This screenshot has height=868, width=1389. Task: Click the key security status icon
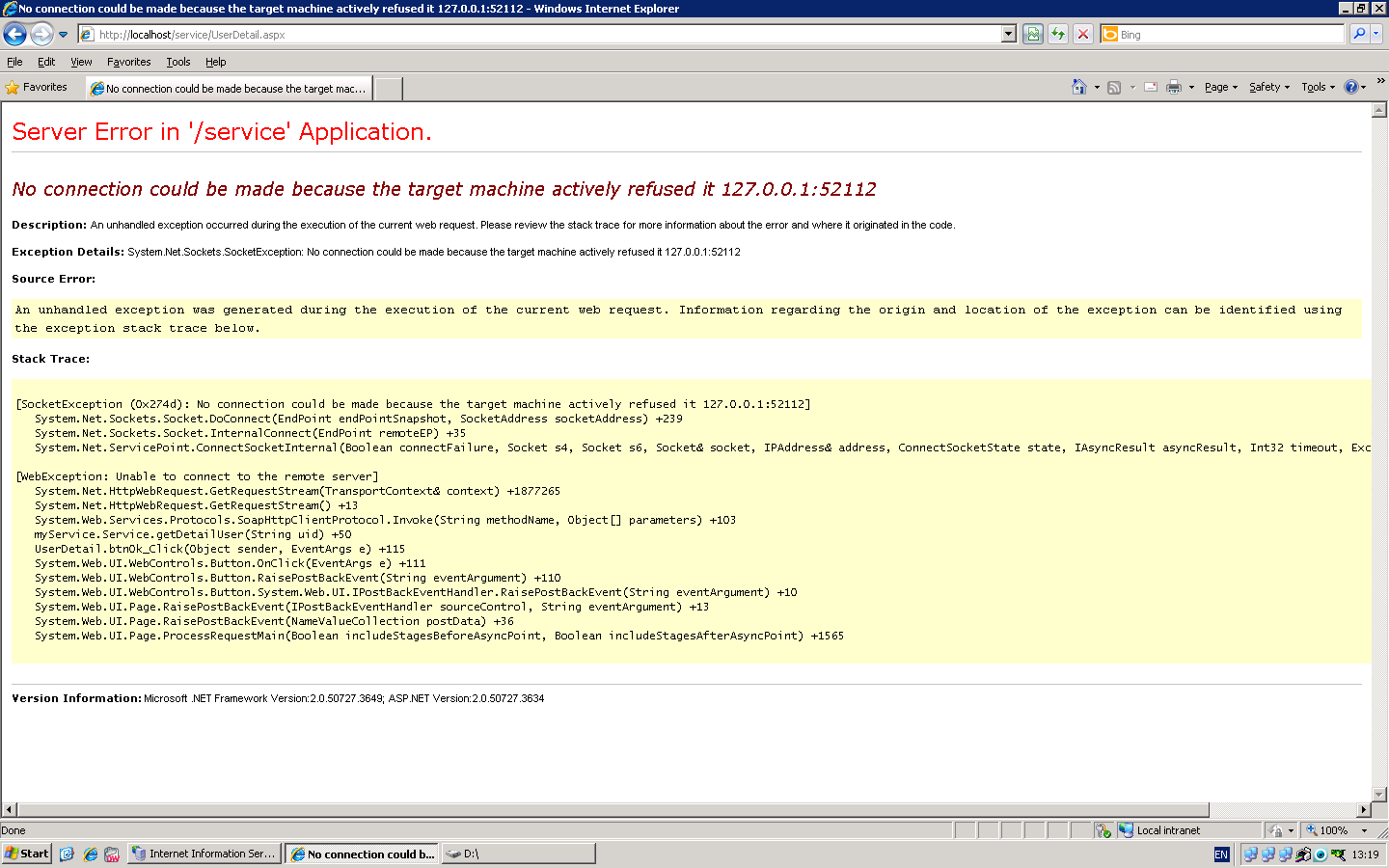(1104, 830)
